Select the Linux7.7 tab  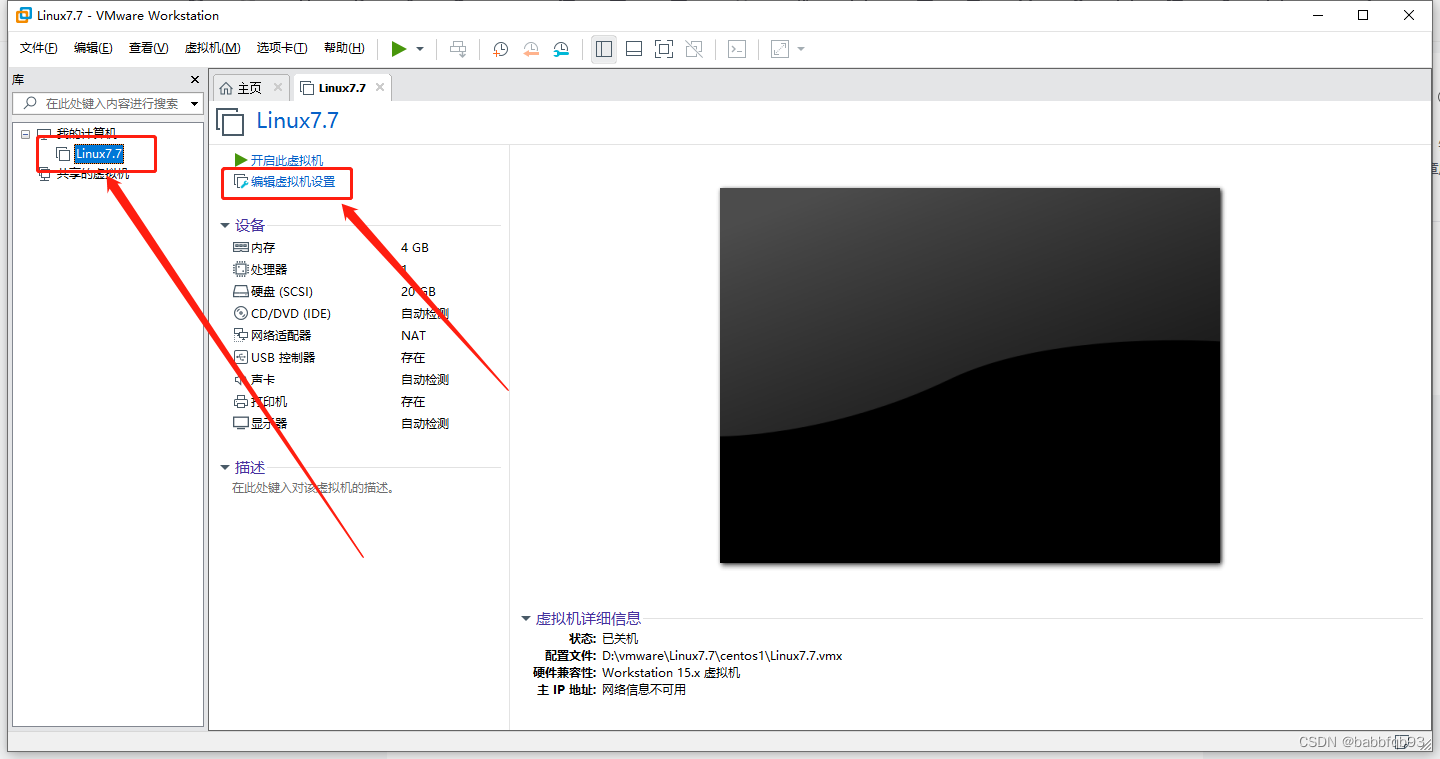[342, 88]
